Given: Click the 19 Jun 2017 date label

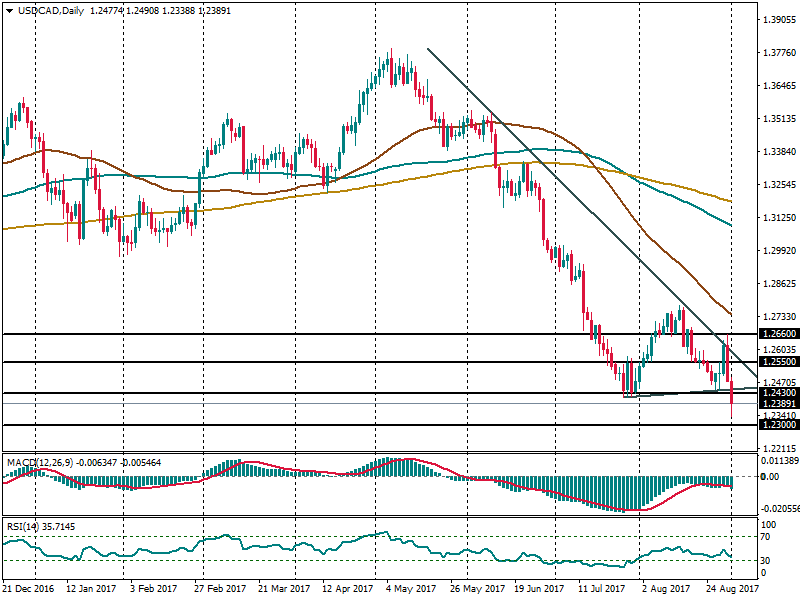Looking at the screenshot, I should pos(538,590).
